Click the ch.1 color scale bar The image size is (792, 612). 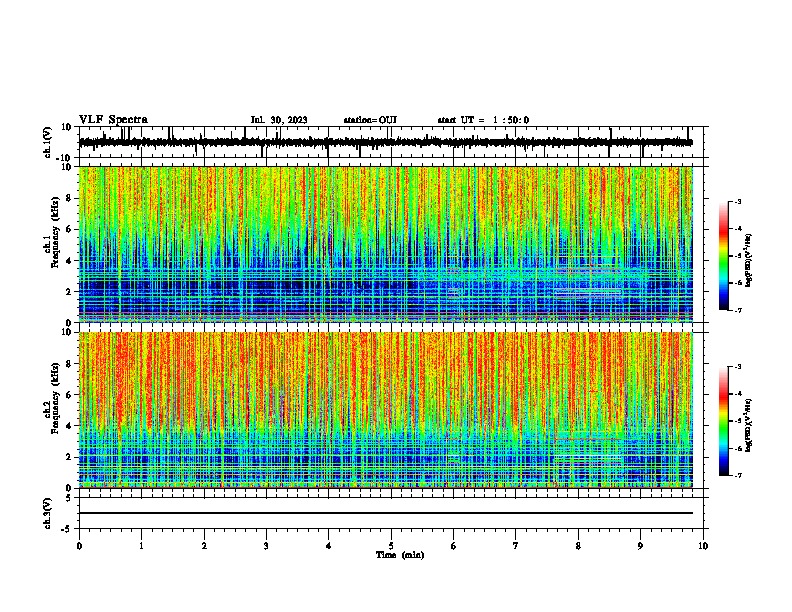[724, 256]
